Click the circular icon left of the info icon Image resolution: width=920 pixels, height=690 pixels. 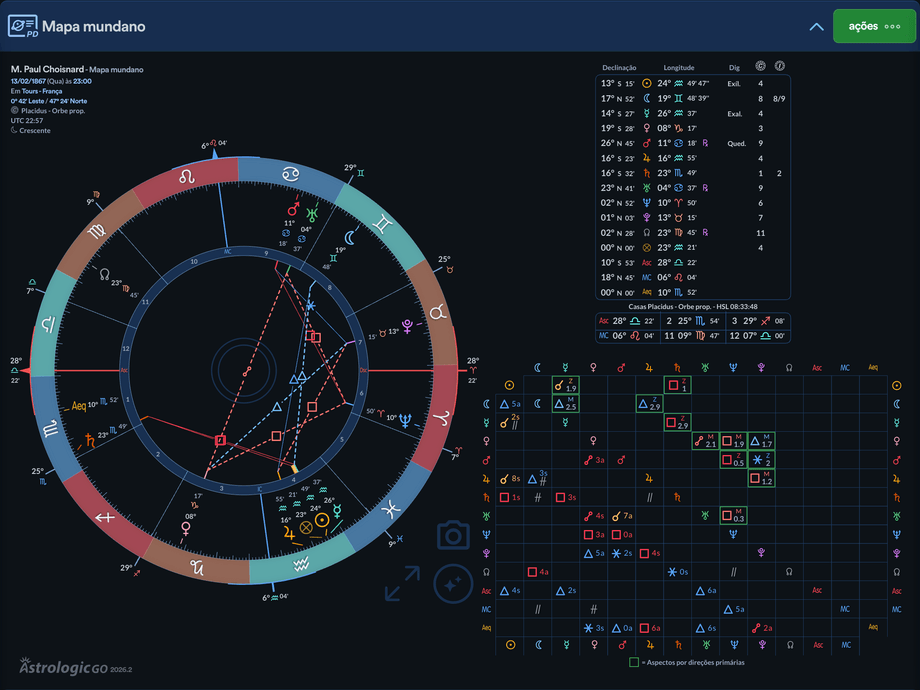760,66
